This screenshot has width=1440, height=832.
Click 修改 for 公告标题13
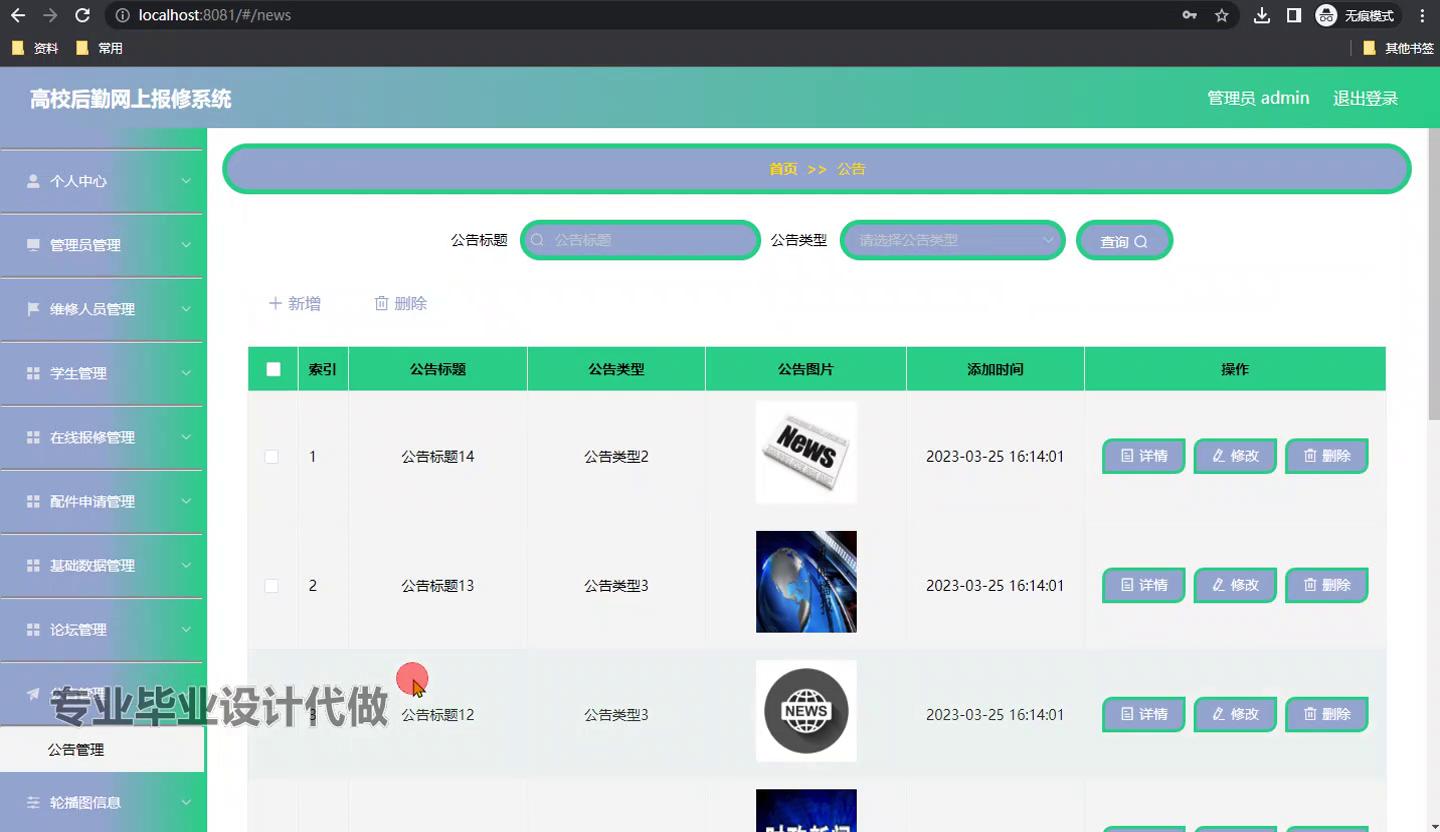(x=1235, y=585)
